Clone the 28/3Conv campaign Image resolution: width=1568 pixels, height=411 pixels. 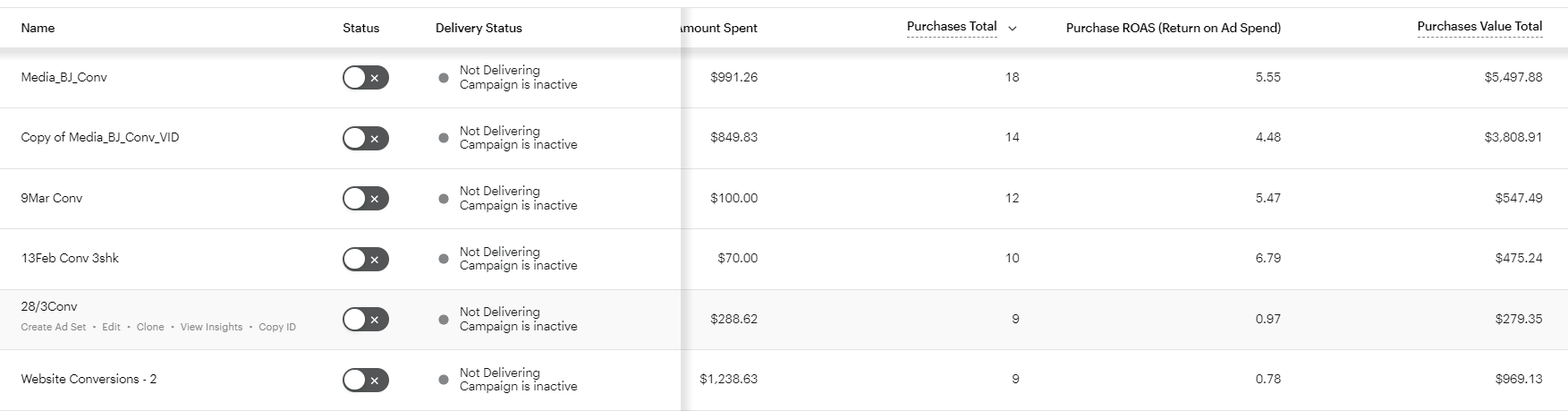(150, 328)
